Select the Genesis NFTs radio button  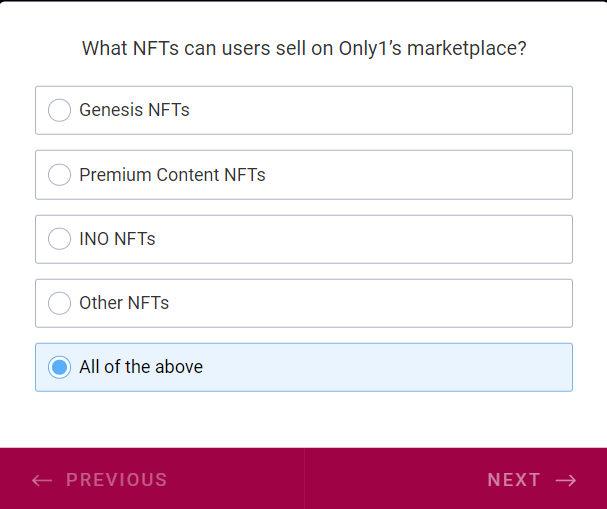pyautogui.click(x=60, y=110)
